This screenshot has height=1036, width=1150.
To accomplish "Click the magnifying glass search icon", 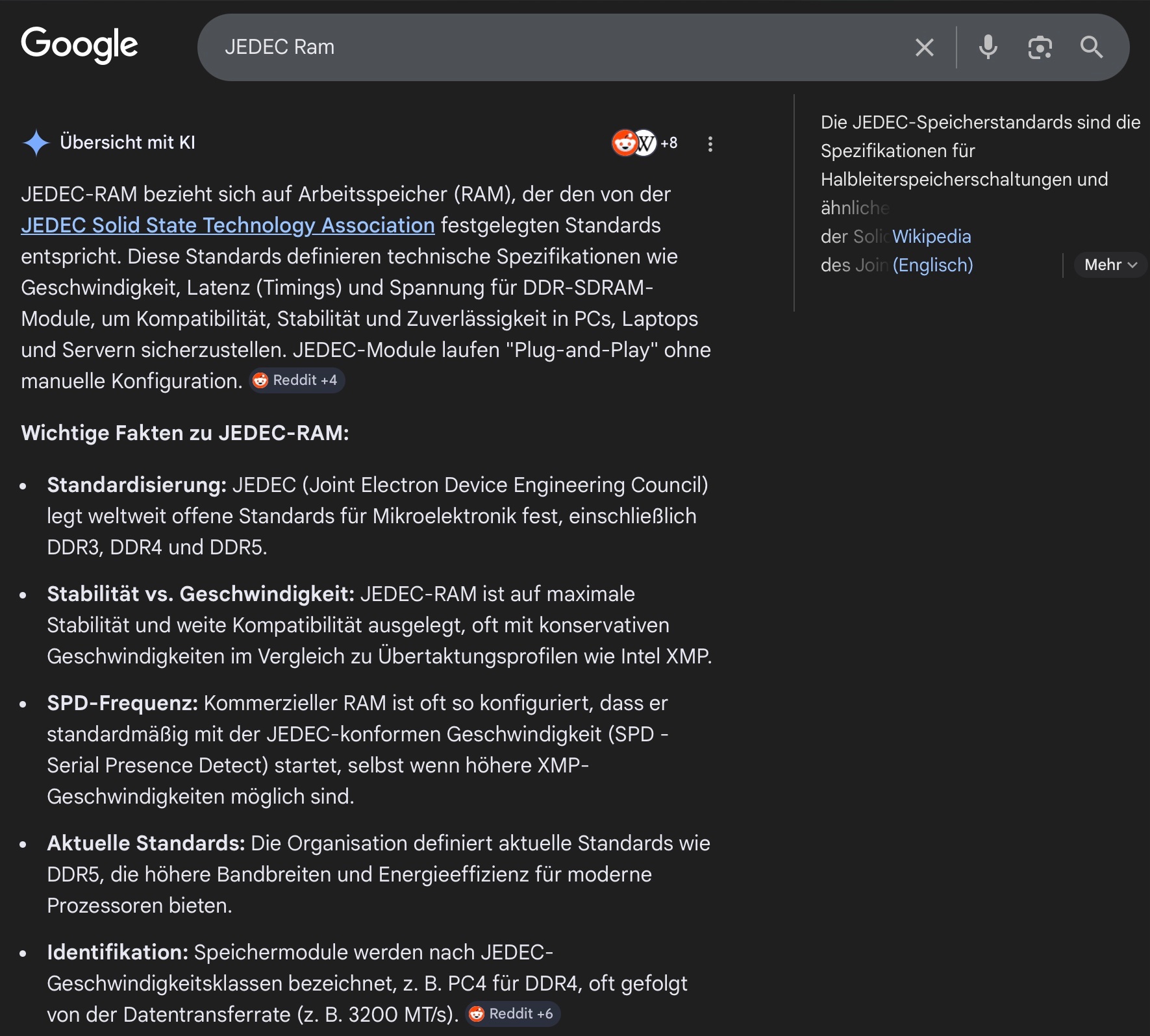I will pyautogui.click(x=1091, y=47).
